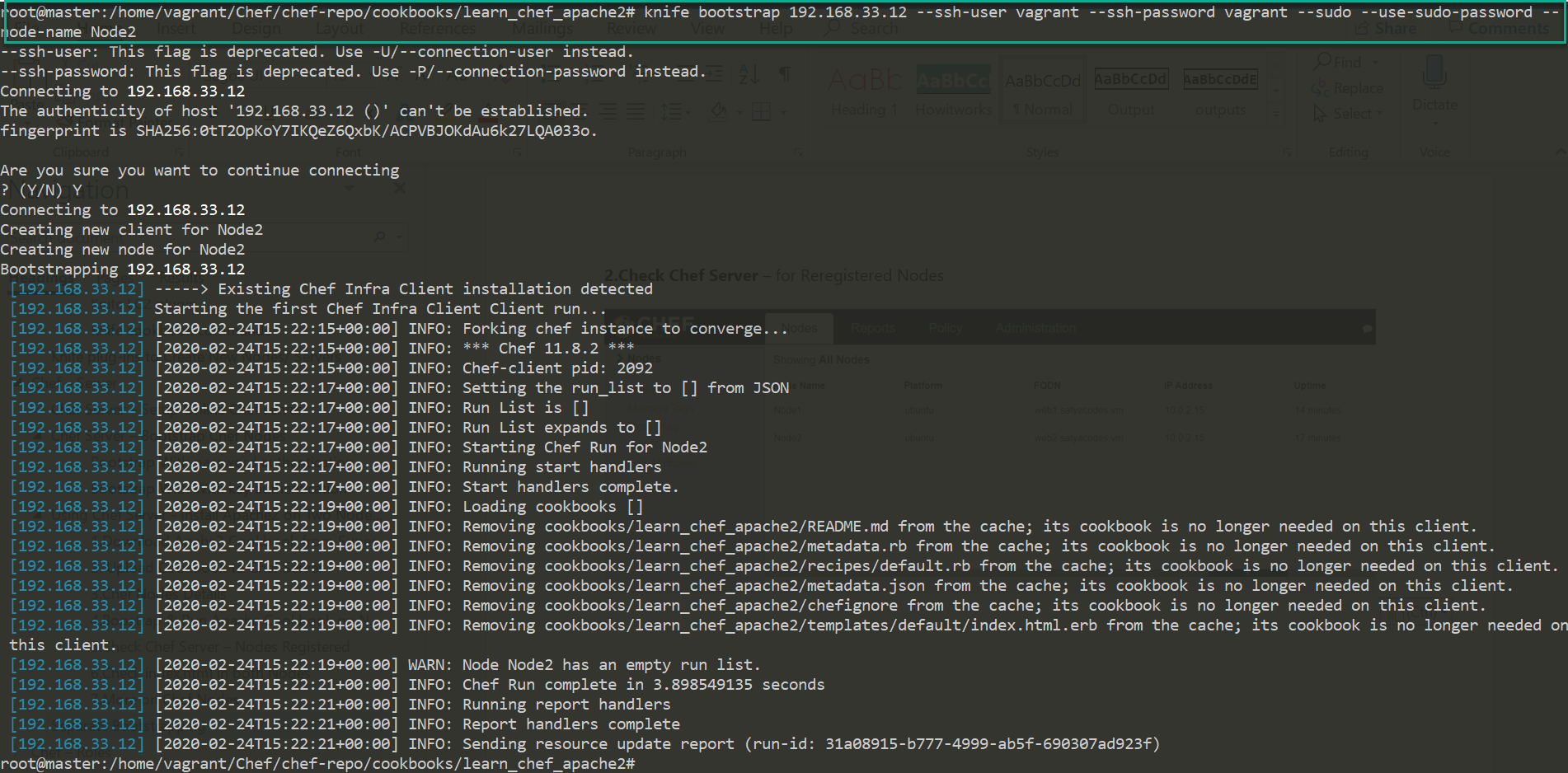
Task: Collapse the ribbon with the chevron
Action: click(x=1560, y=152)
